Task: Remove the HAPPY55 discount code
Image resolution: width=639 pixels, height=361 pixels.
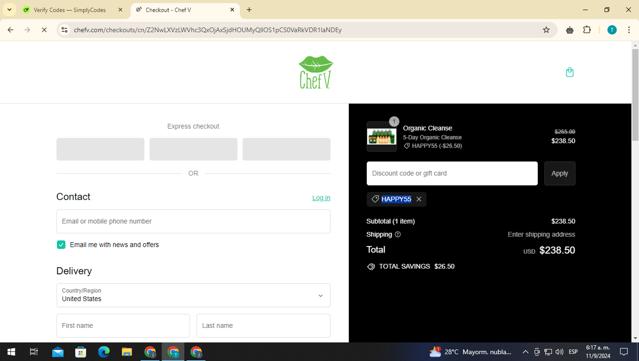Action: pos(419,199)
